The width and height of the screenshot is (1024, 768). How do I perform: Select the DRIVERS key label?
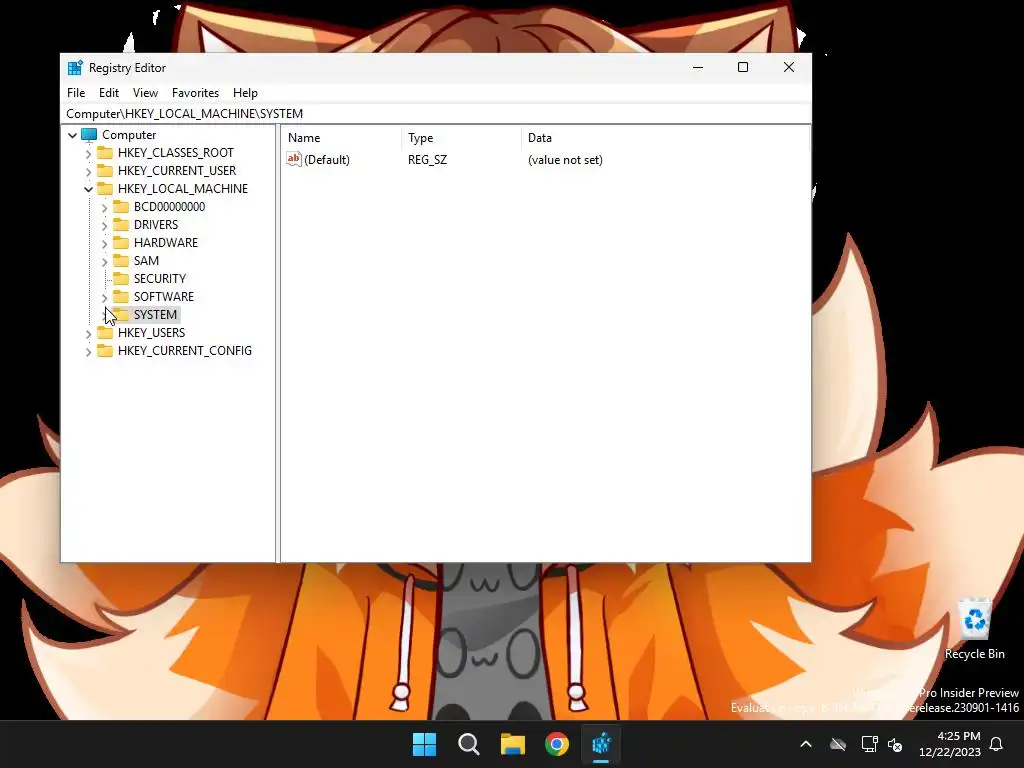click(155, 225)
